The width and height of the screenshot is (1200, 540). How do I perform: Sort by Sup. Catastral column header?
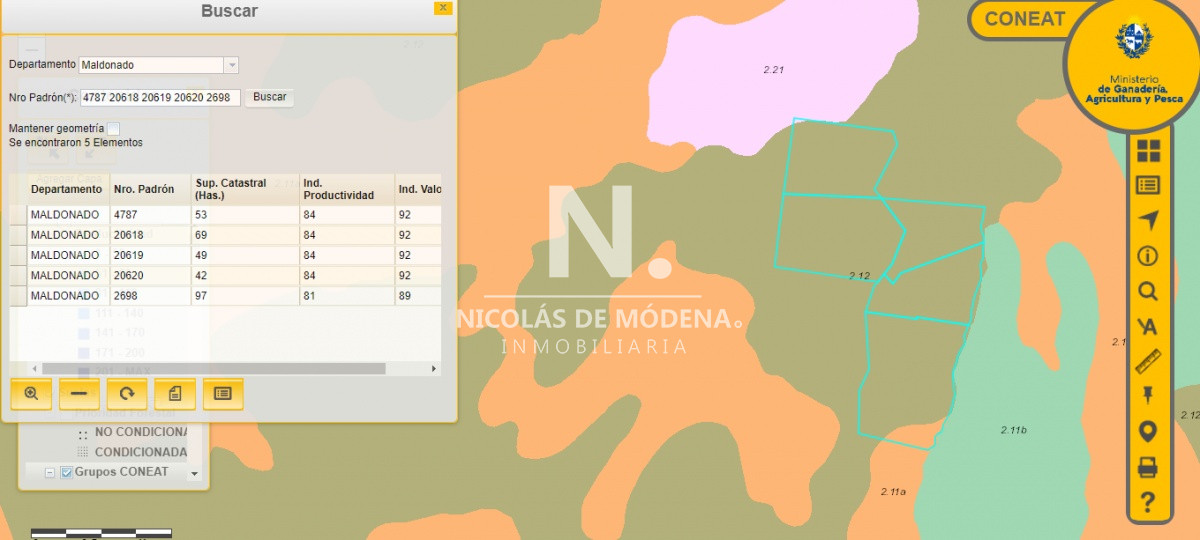[245, 189]
